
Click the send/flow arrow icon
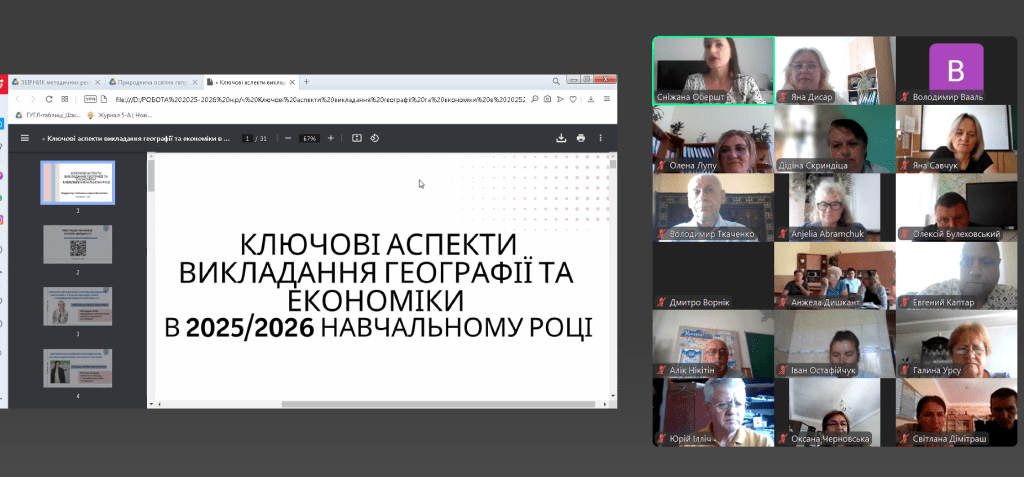click(x=560, y=99)
